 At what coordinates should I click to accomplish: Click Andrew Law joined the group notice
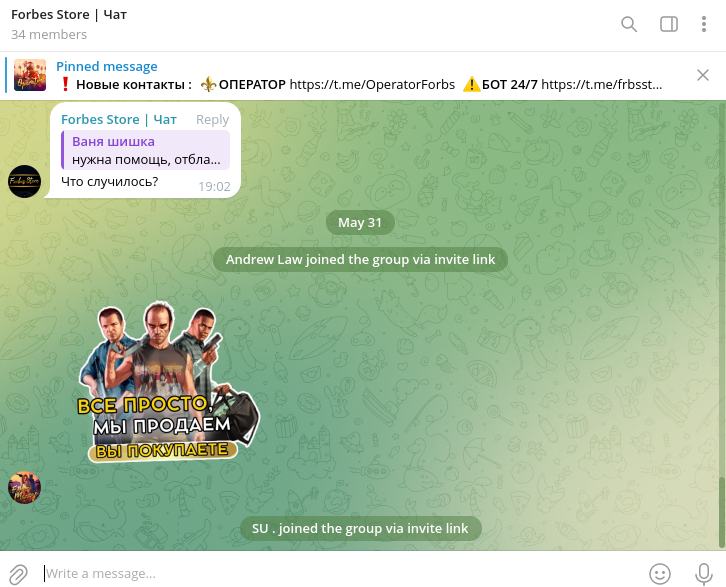click(360, 260)
